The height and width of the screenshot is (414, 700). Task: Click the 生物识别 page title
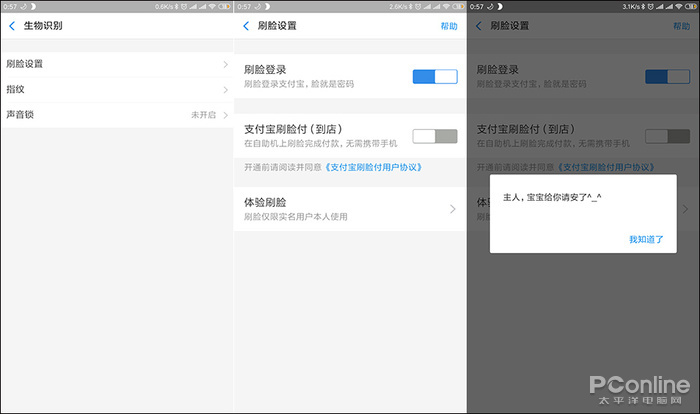coord(43,26)
